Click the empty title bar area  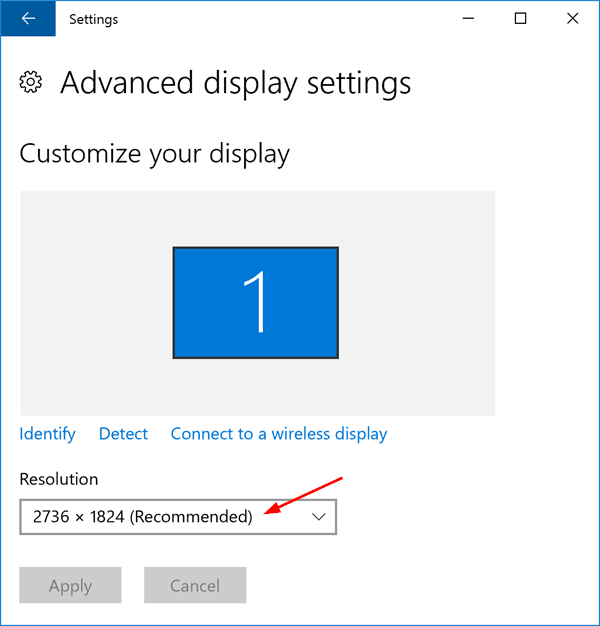pyautogui.click(x=280, y=19)
